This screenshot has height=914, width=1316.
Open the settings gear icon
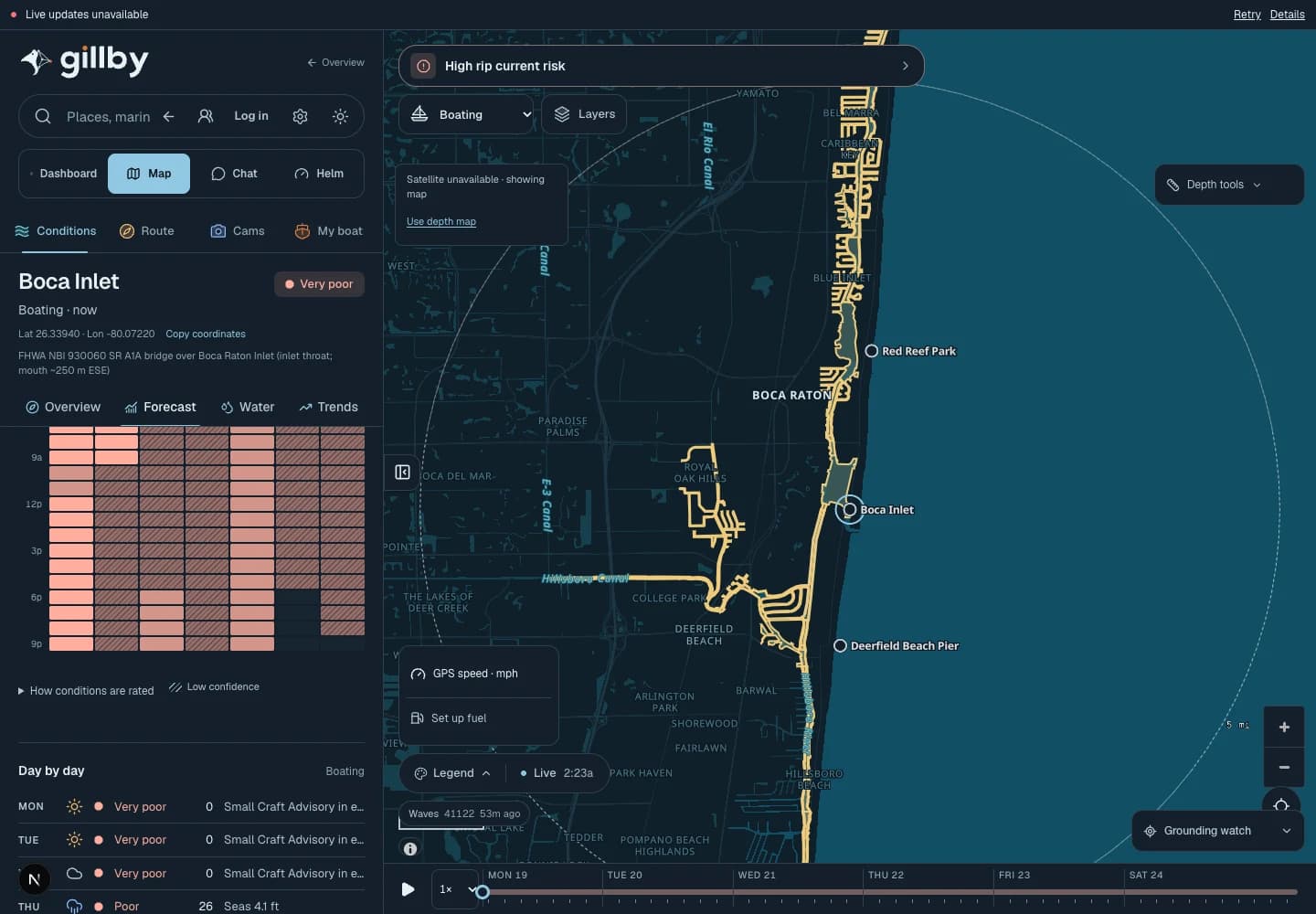[x=300, y=116]
